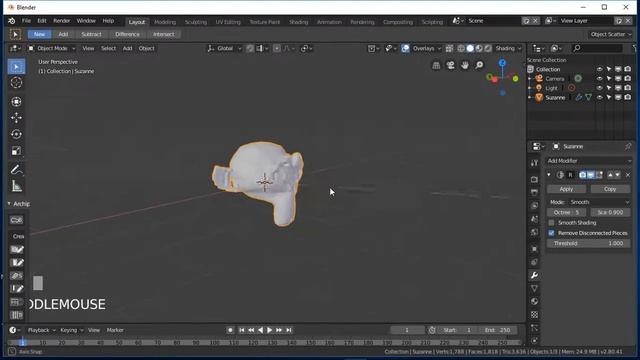
Task: Click the Intersect selection mode button
Action: pyautogui.click(x=164, y=34)
